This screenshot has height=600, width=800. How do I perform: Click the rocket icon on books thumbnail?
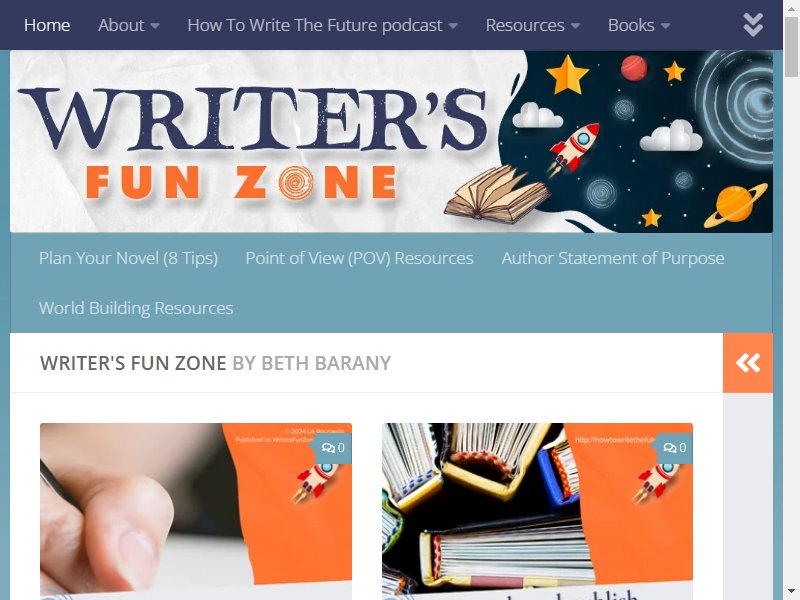coord(655,481)
